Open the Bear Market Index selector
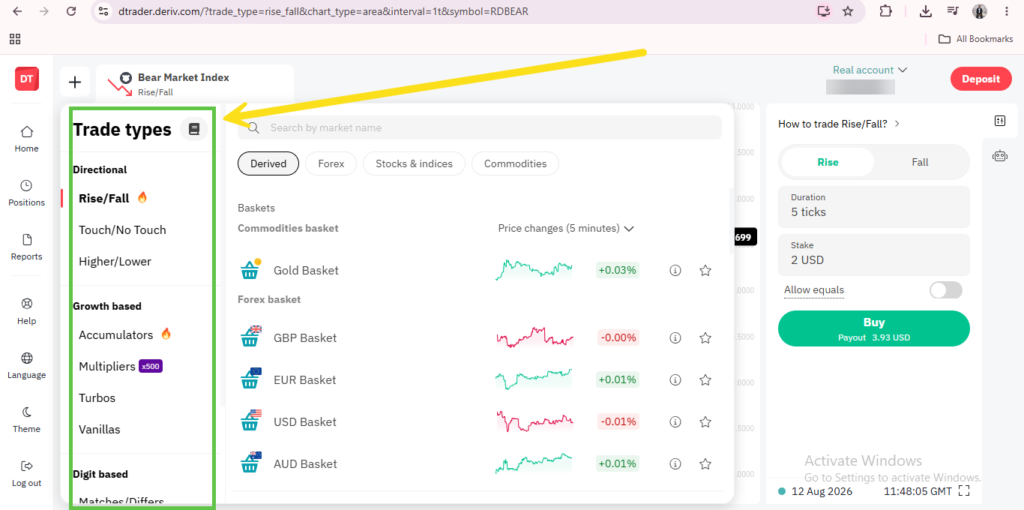The height and width of the screenshot is (510, 1024). (x=195, y=85)
